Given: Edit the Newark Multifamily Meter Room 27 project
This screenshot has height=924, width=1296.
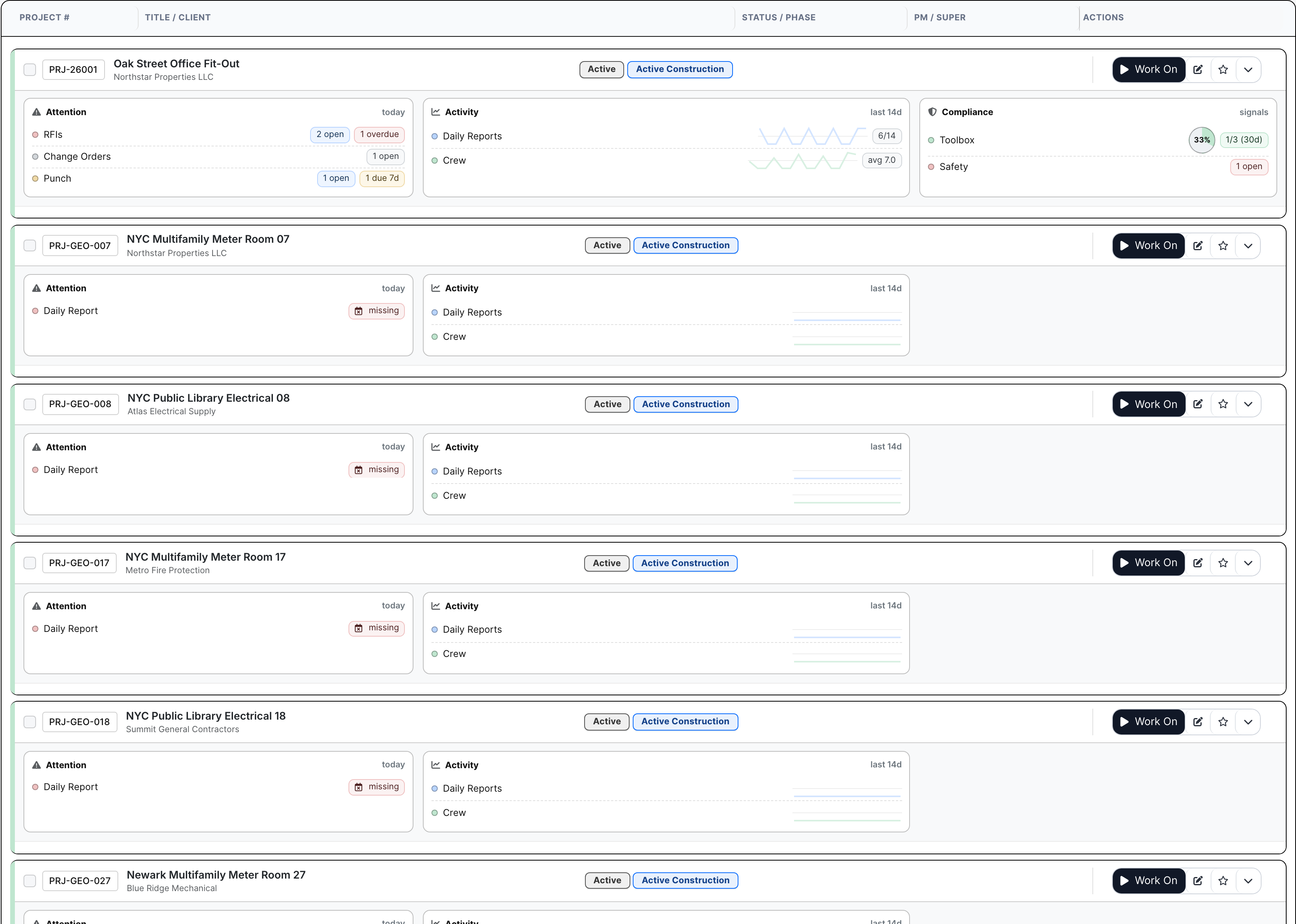Looking at the screenshot, I should click(x=1198, y=880).
